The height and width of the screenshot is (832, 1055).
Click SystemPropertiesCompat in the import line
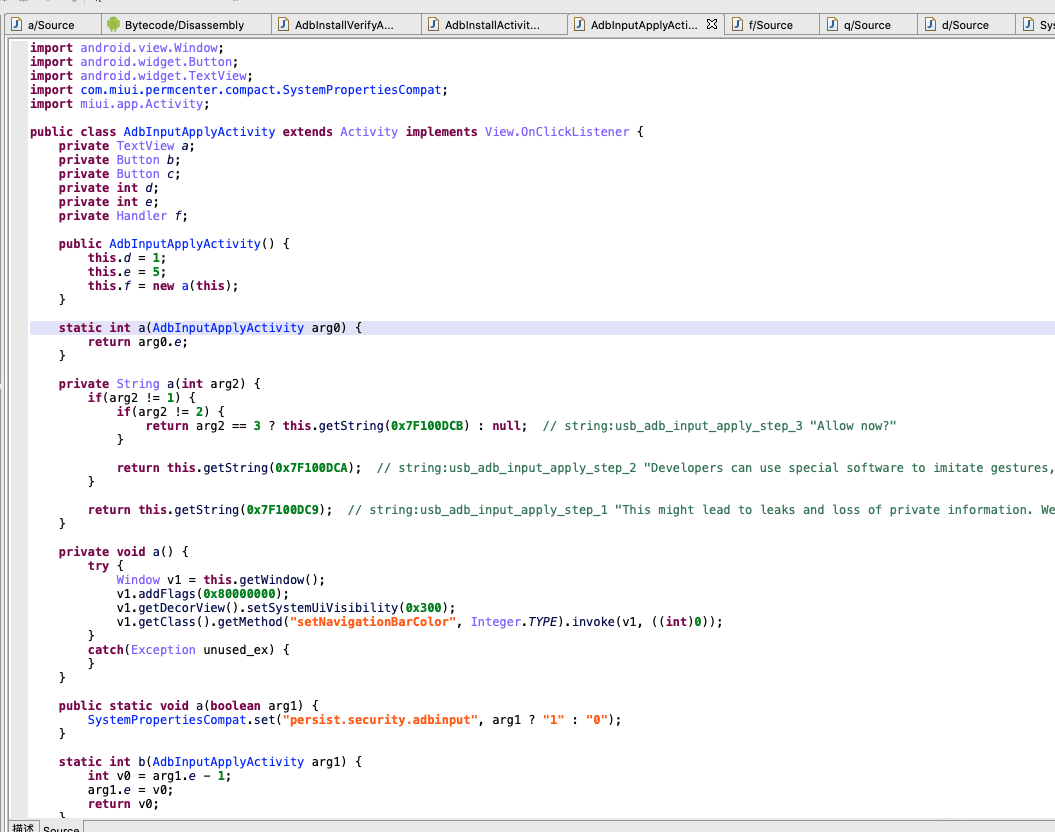tap(361, 90)
